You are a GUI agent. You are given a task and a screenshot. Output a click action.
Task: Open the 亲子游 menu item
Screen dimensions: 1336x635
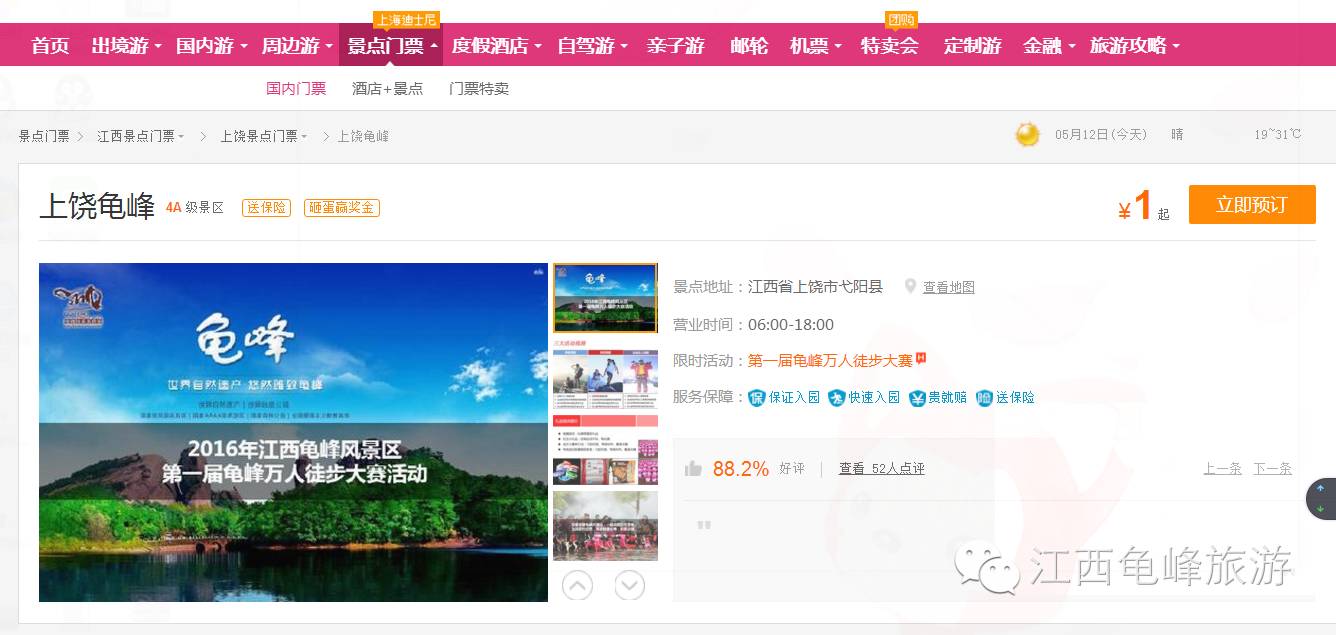675,46
